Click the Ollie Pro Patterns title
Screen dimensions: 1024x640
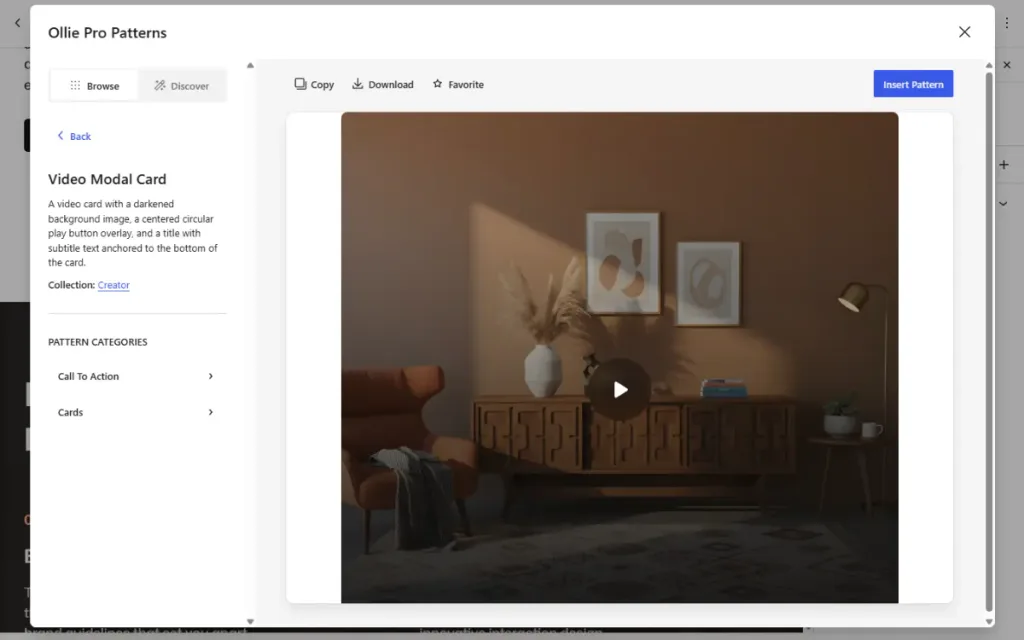pyautogui.click(x=107, y=33)
